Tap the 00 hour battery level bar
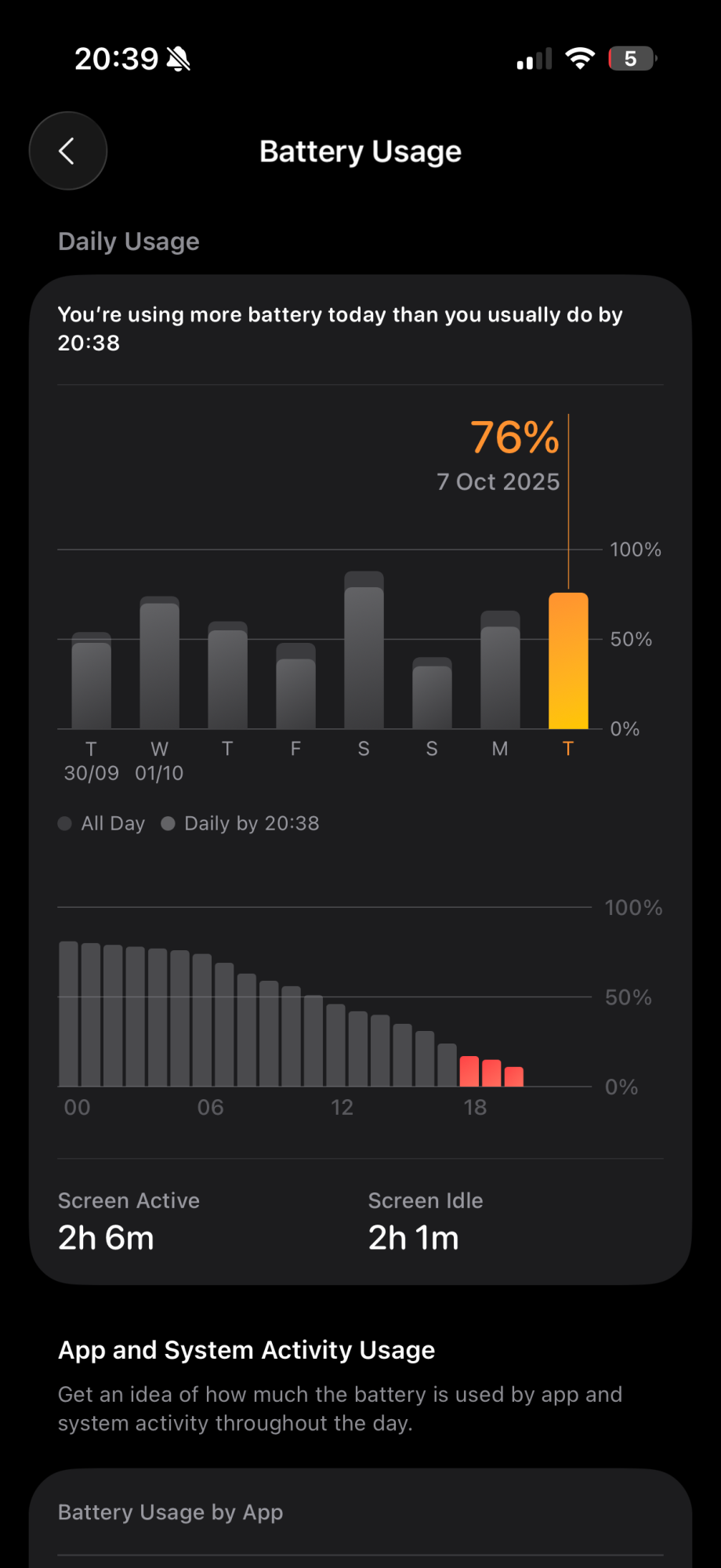This screenshot has height=1568, width=721. tap(69, 1014)
